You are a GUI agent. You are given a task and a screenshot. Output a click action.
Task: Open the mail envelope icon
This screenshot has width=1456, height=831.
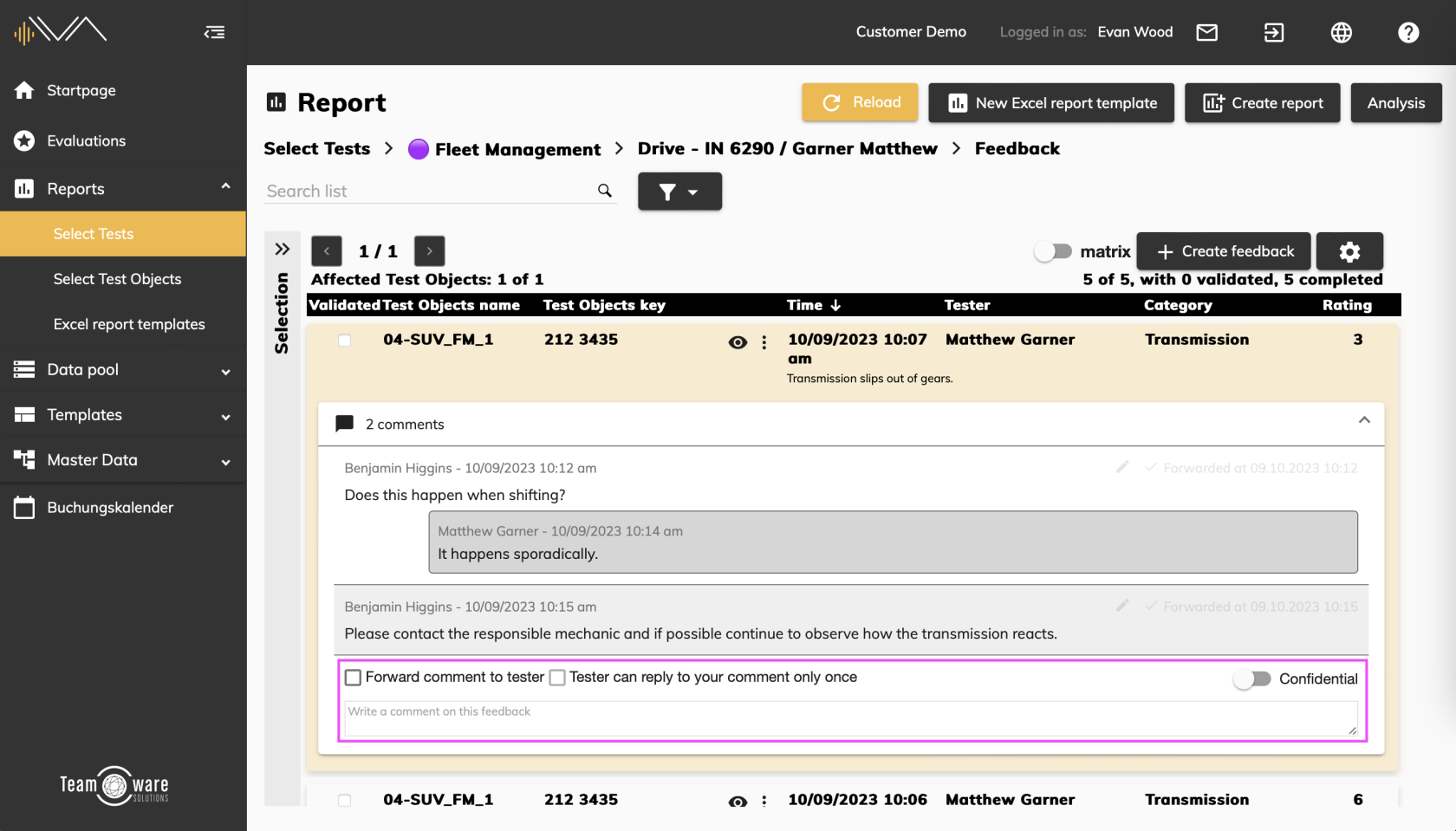coord(1206,33)
